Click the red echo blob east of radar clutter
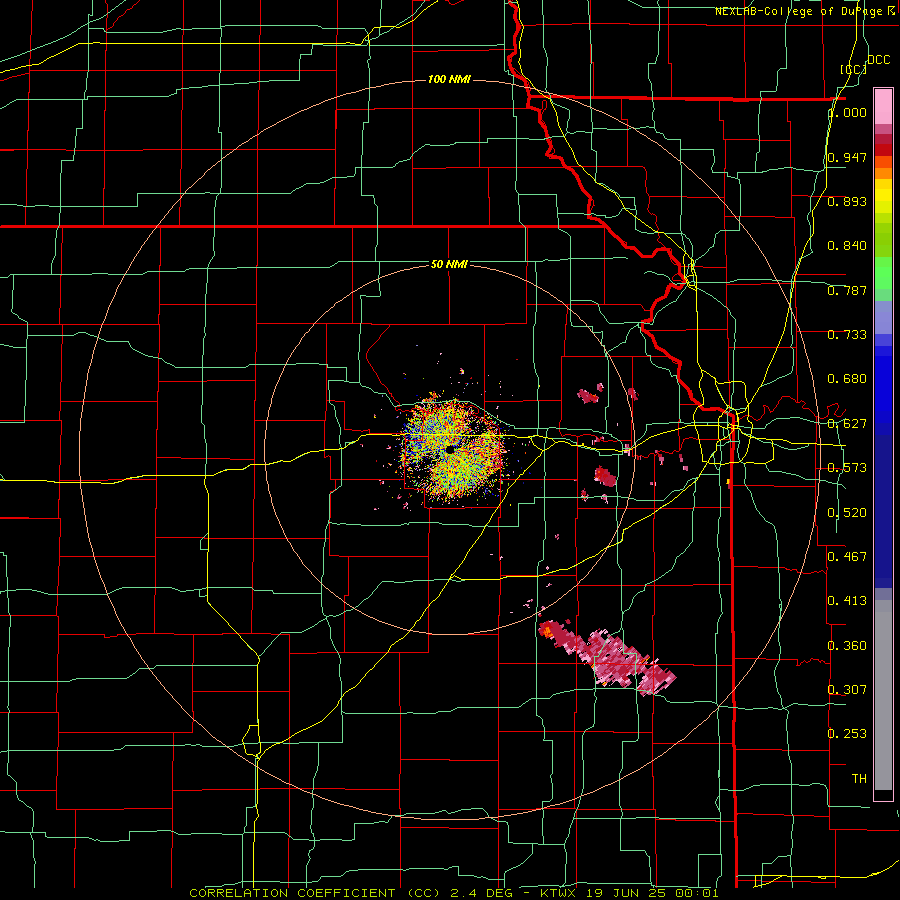The width and height of the screenshot is (900, 900). click(x=604, y=476)
